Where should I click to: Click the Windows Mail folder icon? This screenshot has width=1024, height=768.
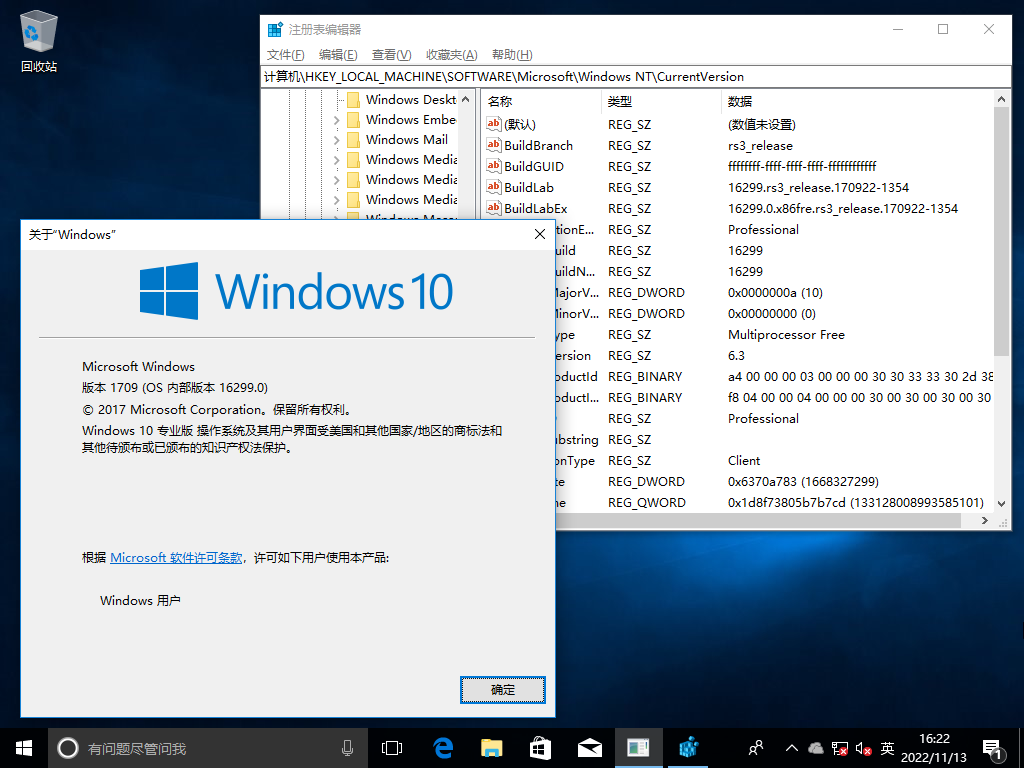(353, 140)
